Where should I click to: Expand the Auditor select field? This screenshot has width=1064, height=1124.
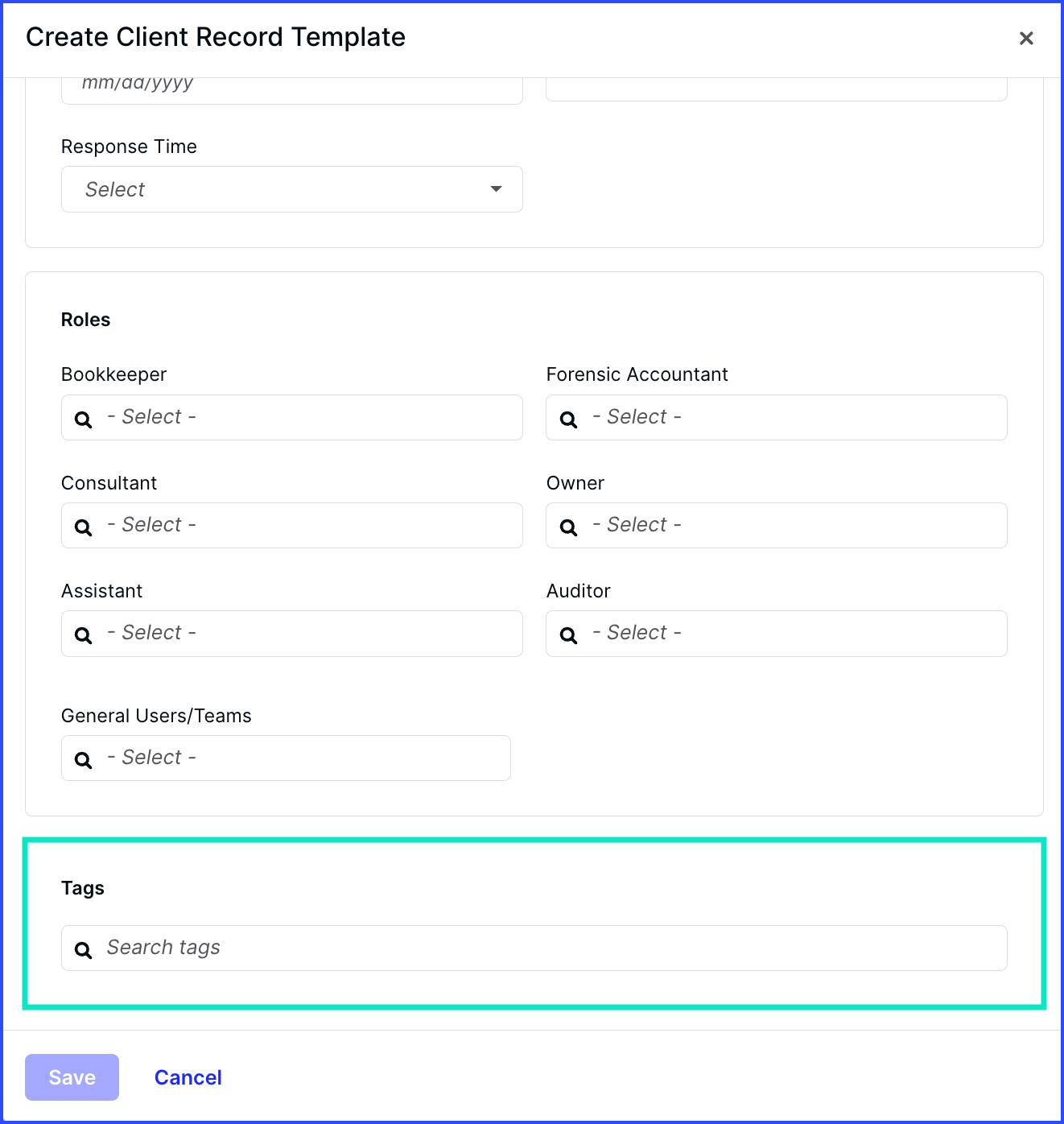pyautogui.click(x=776, y=633)
